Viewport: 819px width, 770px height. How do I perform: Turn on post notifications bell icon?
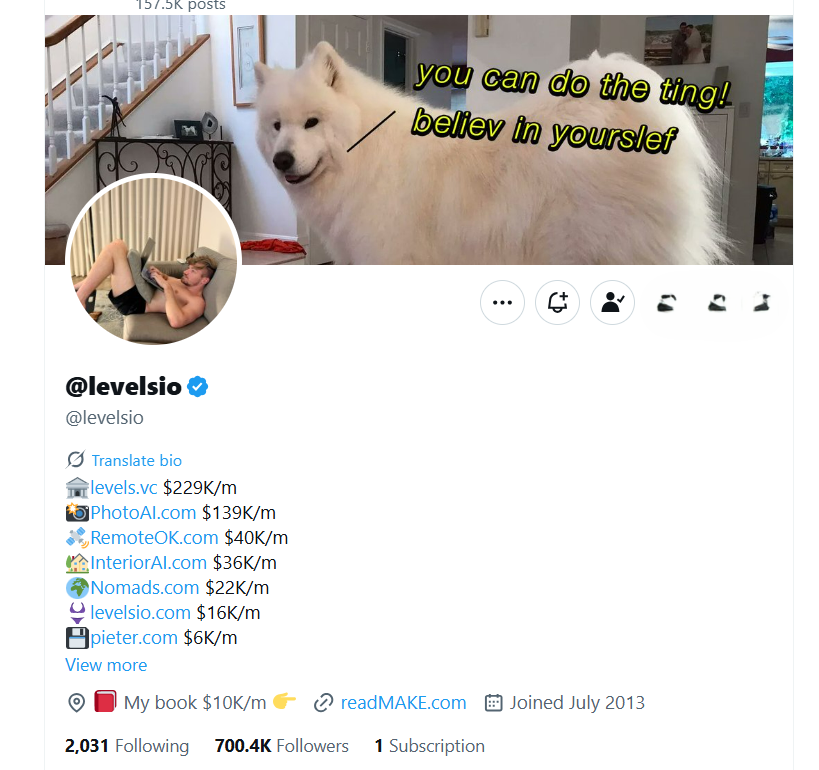[x=557, y=302]
